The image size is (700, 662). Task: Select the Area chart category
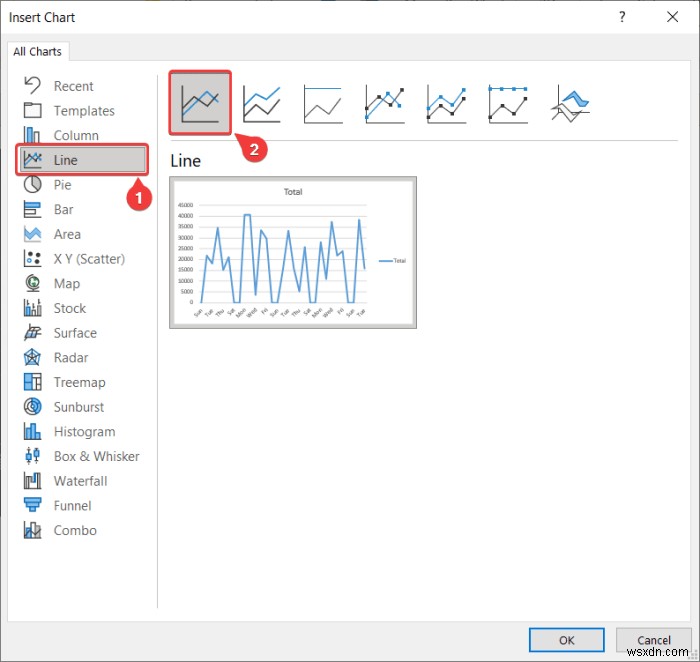coord(67,234)
